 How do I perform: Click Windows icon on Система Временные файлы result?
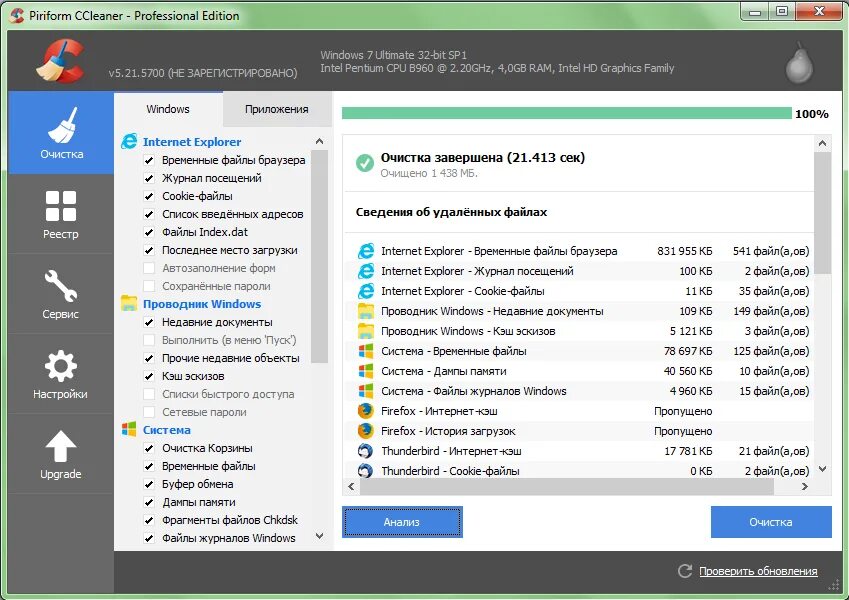[366, 351]
